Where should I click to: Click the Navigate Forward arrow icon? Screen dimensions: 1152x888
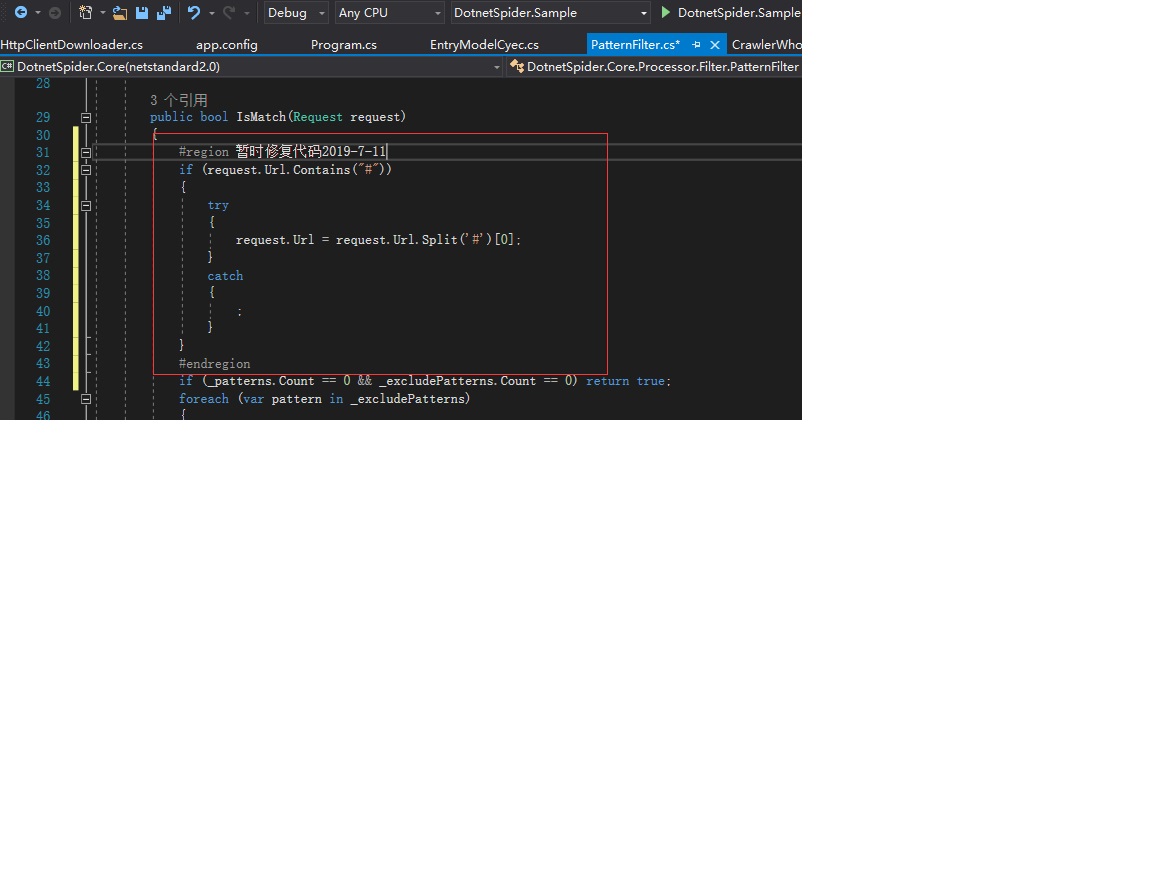pyautogui.click(x=54, y=12)
